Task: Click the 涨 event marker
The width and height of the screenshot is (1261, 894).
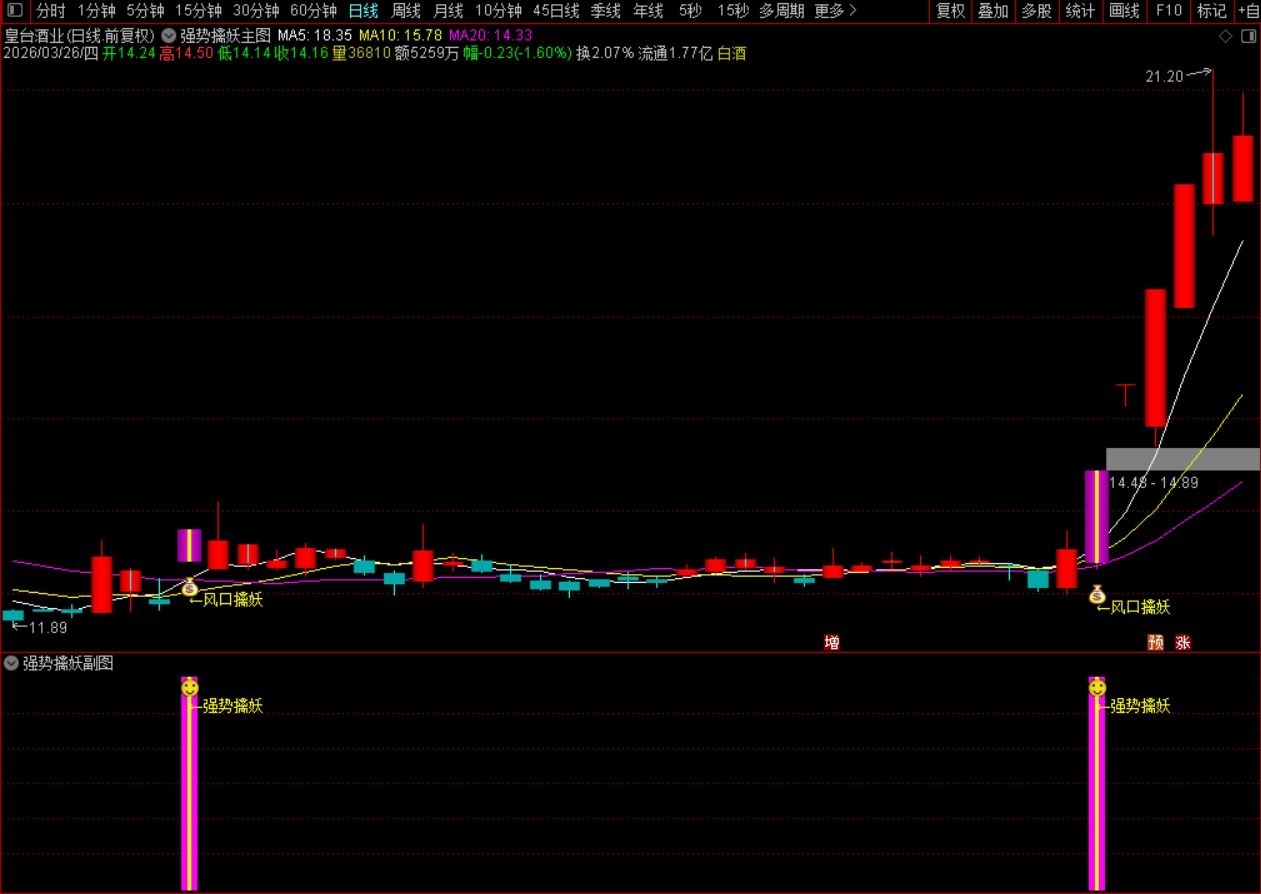Action: (x=1183, y=642)
